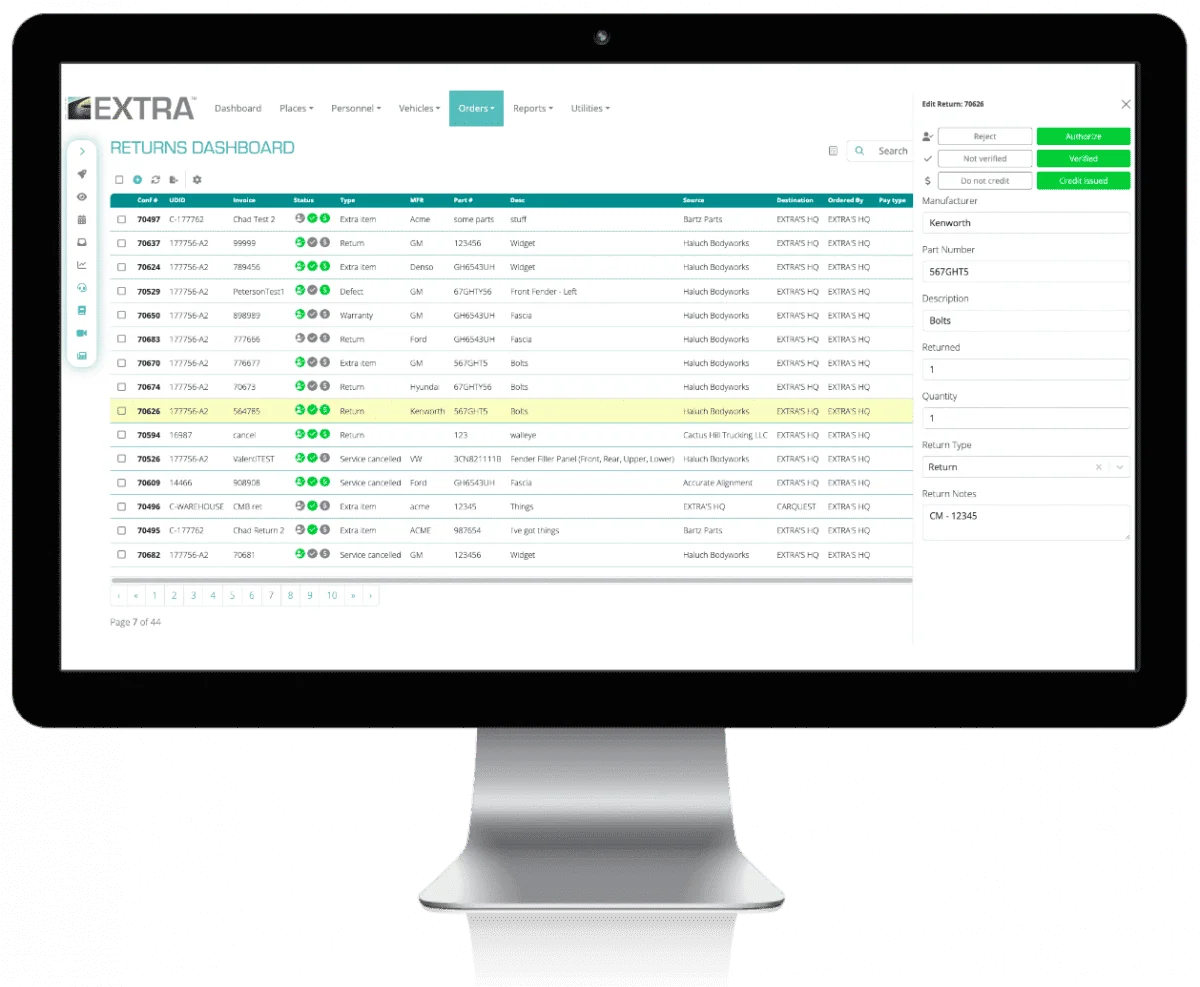Refresh the returns list
1200x987 pixels.
click(155, 180)
